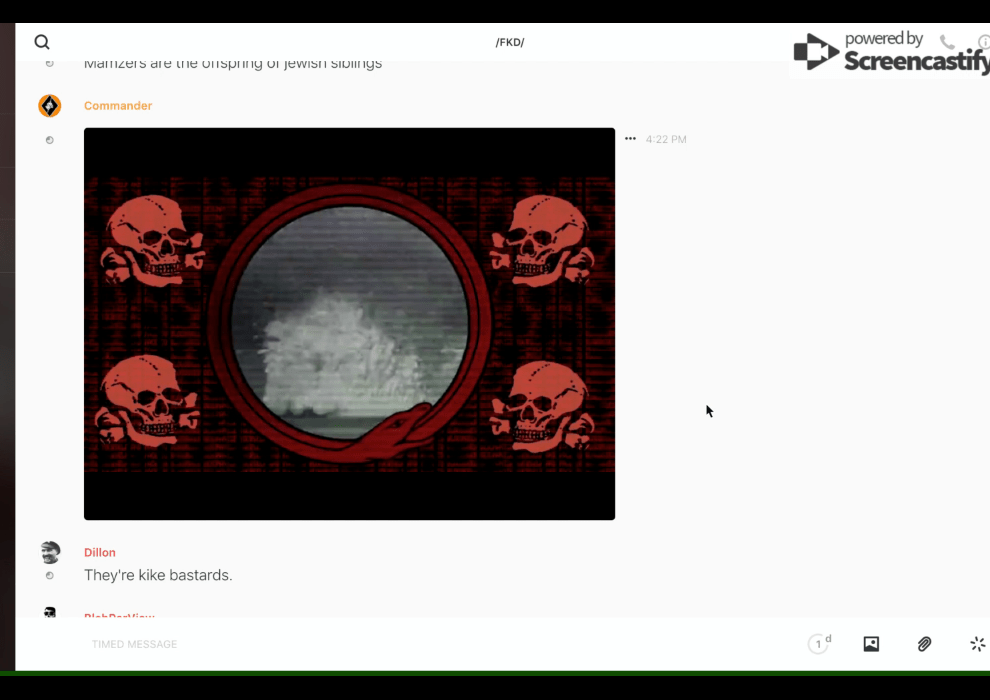Click the Dillon sender name
This screenshot has height=700, width=990.
click(x=100, y=553)
